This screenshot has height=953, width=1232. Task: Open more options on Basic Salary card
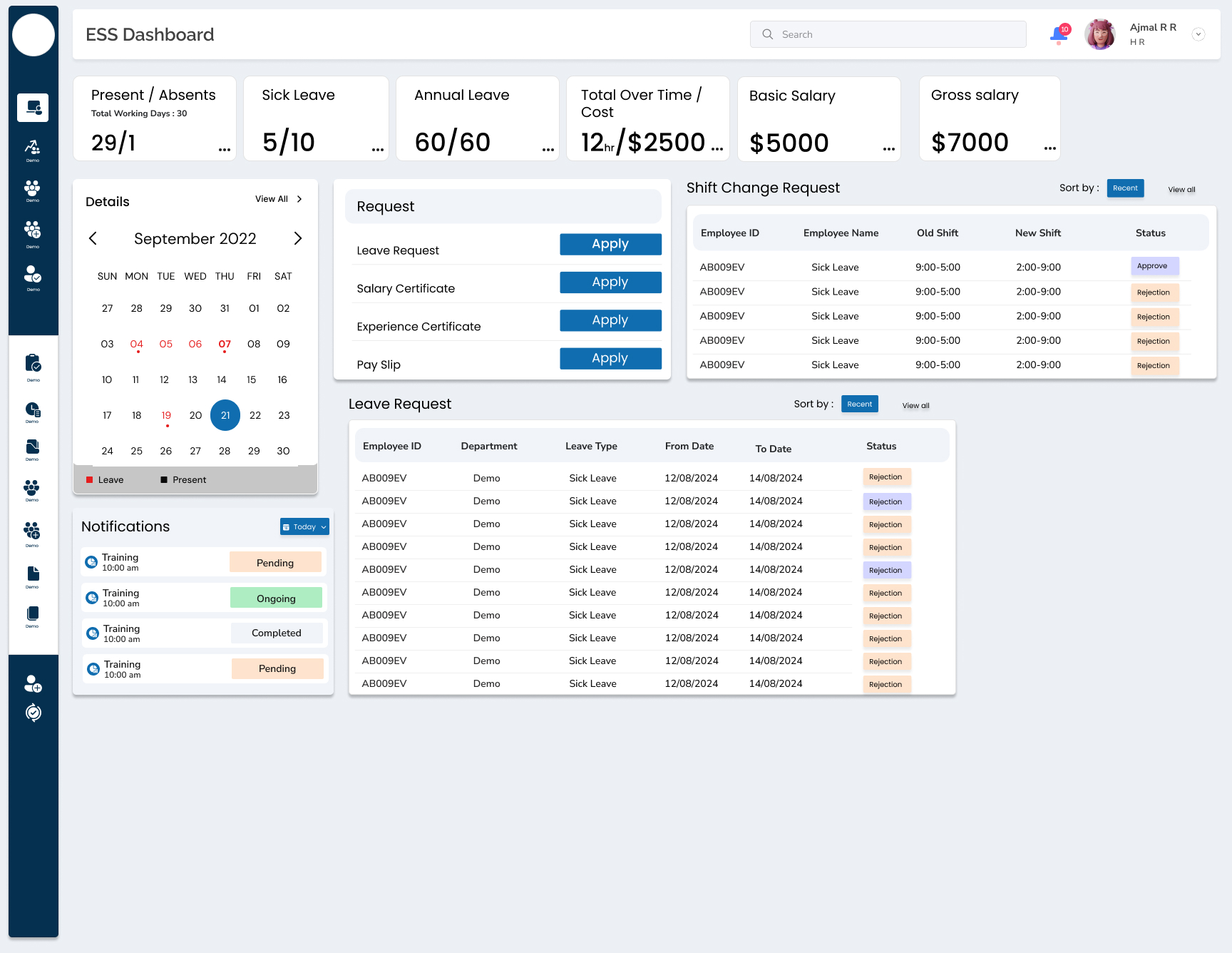[889, 149]
